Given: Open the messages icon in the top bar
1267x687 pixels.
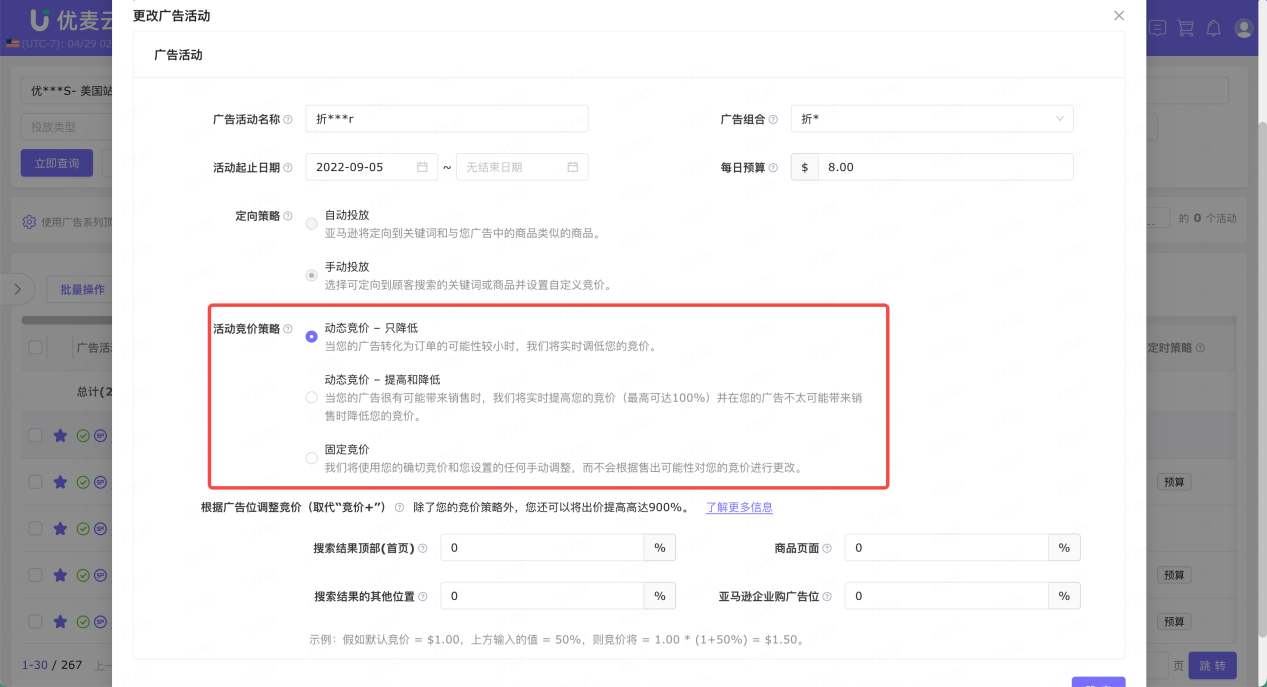Looking at the screenshot, I should tap(1157, 28).
